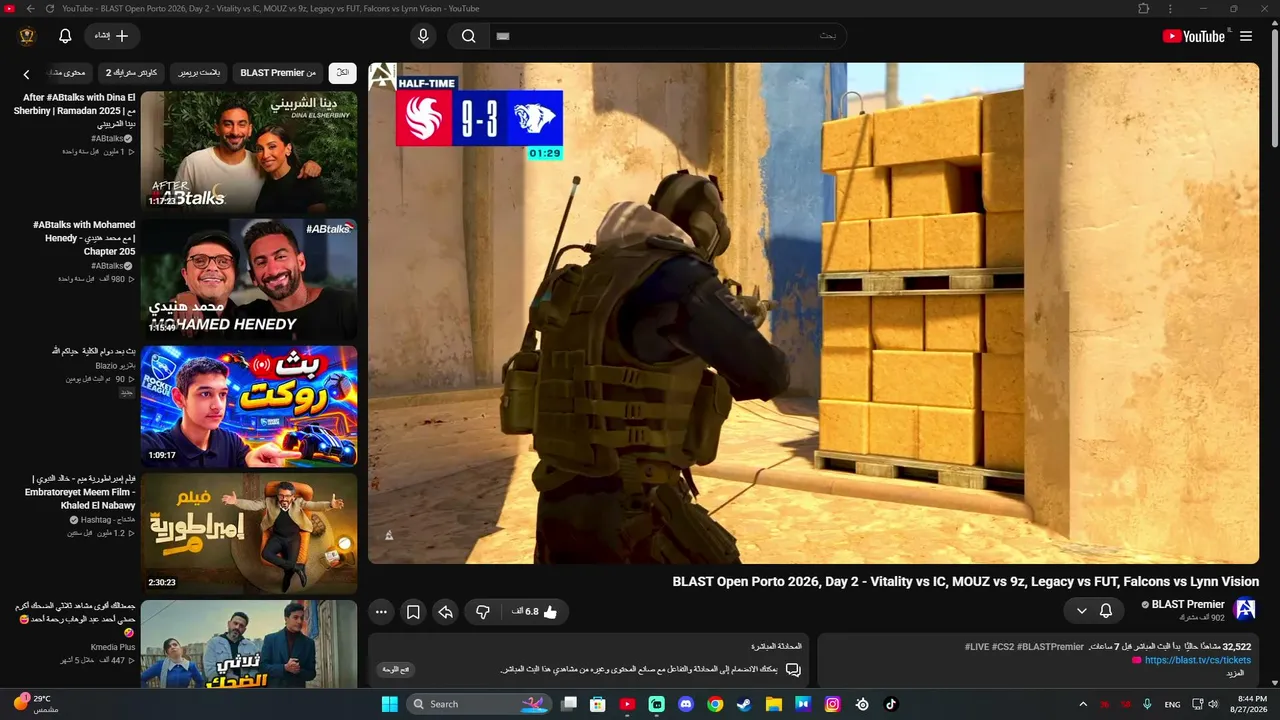Open 'Embratoreyet Meem Film - Khaled El Nabawy' title
Viewport: 1280px width, 720px height.
80,492
